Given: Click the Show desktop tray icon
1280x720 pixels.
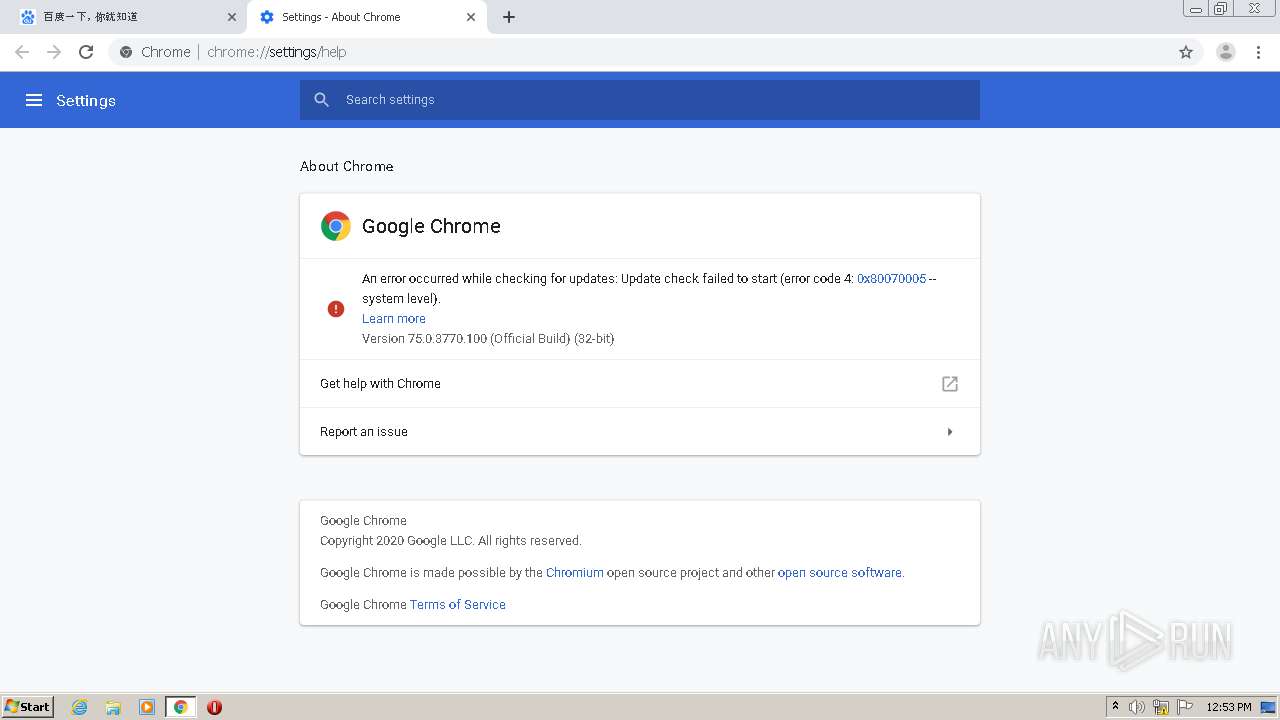Looking at the screenshot, I should tap(1268, 707).
